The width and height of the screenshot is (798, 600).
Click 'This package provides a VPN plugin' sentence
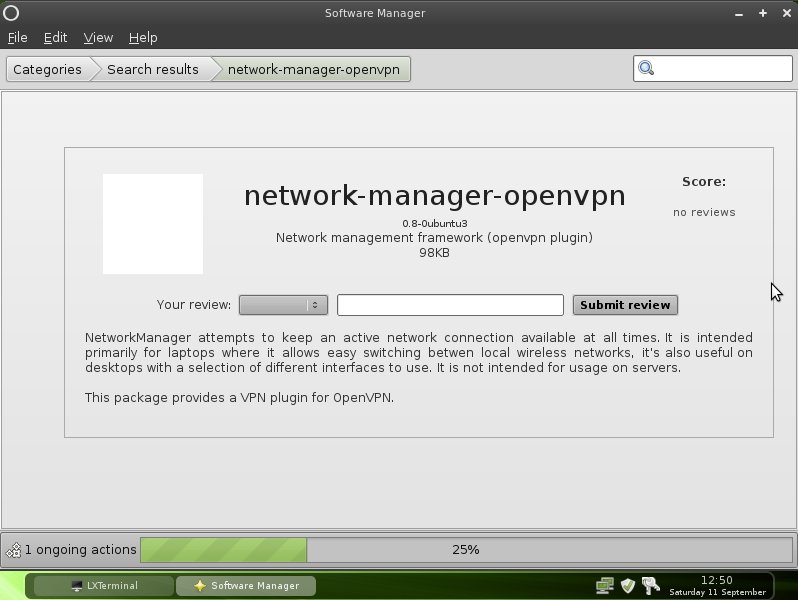[239, 397]
